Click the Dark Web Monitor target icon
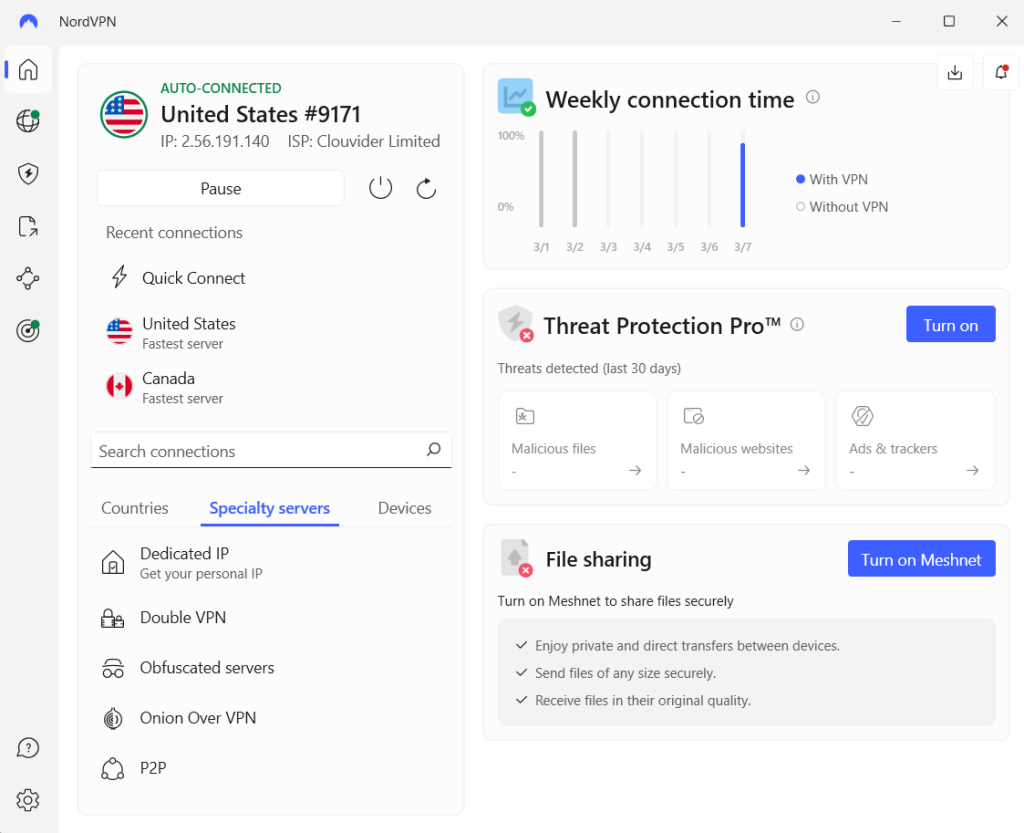Image resolution: width=1024 pixels, height=833 pixels. tap(28, 331)
